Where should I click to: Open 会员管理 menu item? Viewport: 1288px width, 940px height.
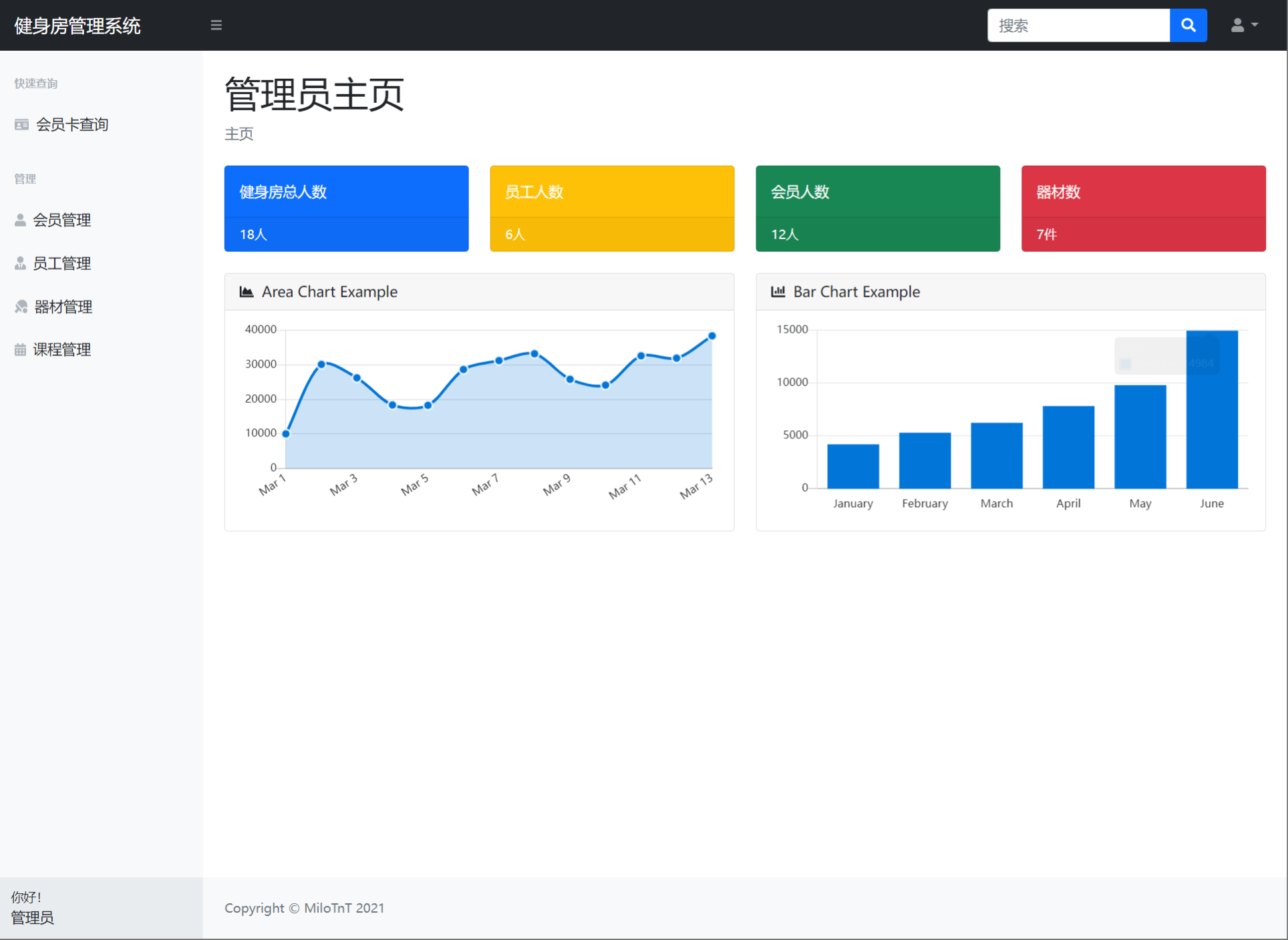pos(61,220)
